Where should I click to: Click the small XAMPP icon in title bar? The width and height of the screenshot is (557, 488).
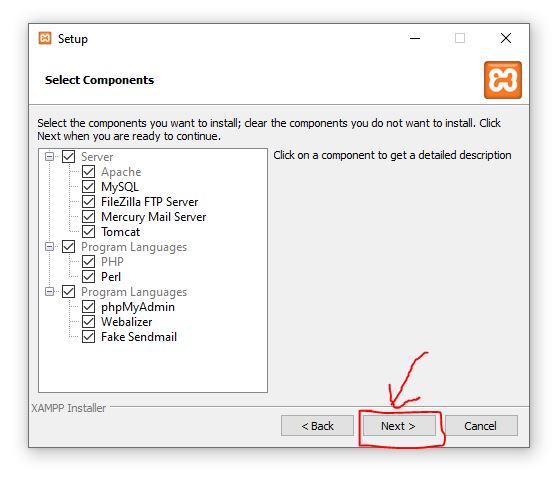coord(45,38)
